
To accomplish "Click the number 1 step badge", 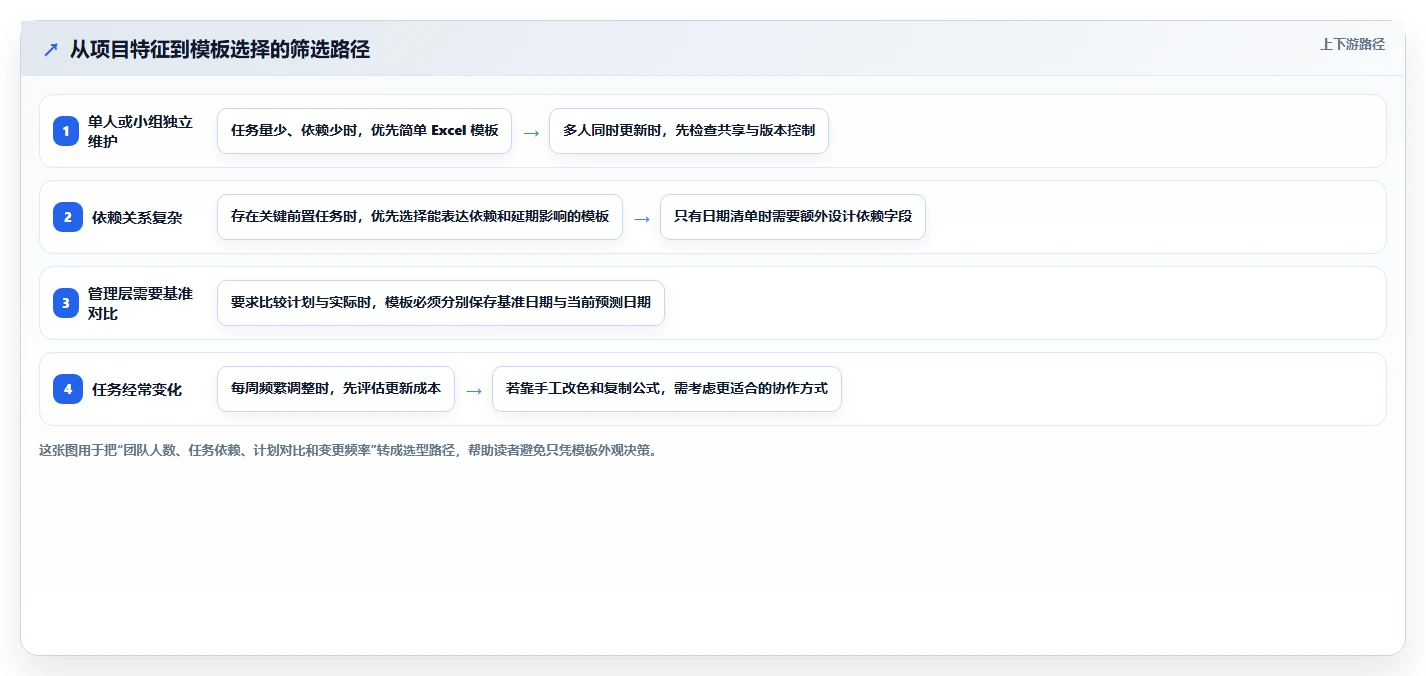I will coord(66,131).
